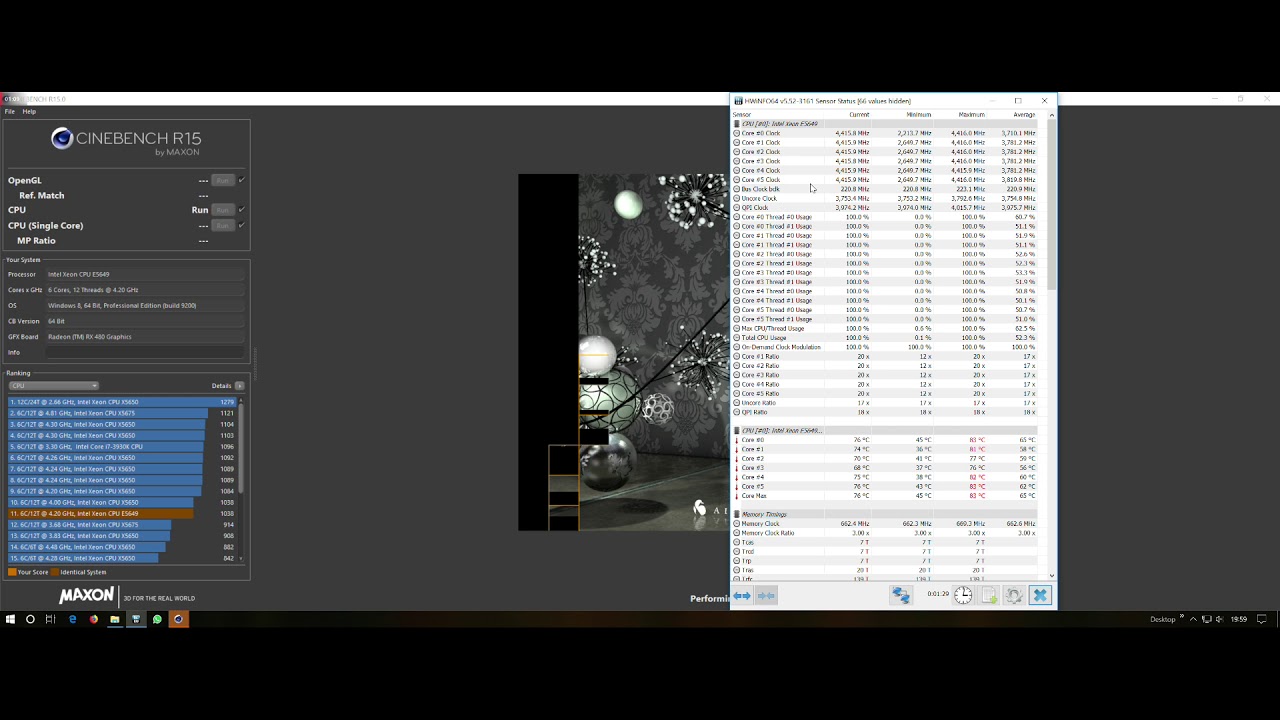Click GFX Board Radeon RX 480 Graphics text
This screenshot has height=720, width=1280.
[x=90, y=337]
